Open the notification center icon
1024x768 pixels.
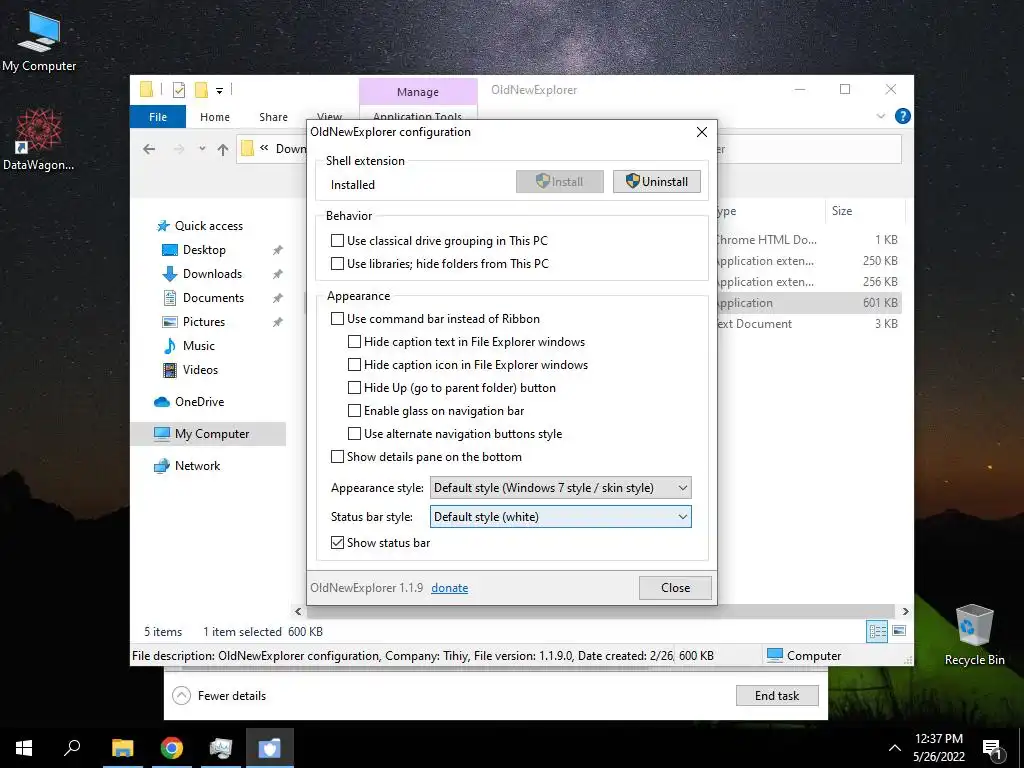pyautogui.click(x=992, y=748)
